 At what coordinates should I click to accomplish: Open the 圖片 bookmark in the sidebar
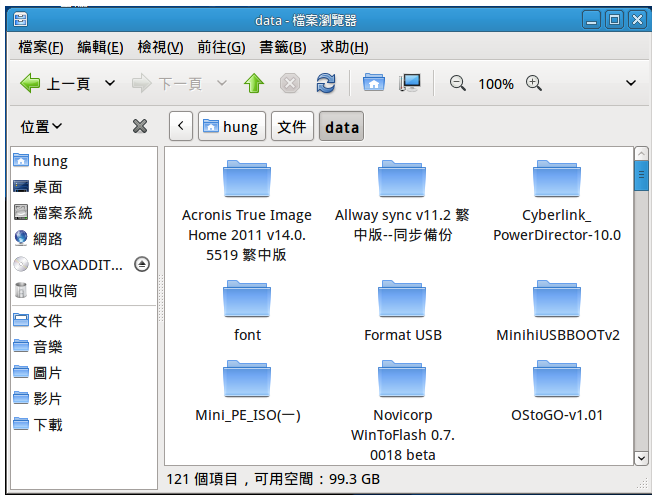click(x=84, y=373)
